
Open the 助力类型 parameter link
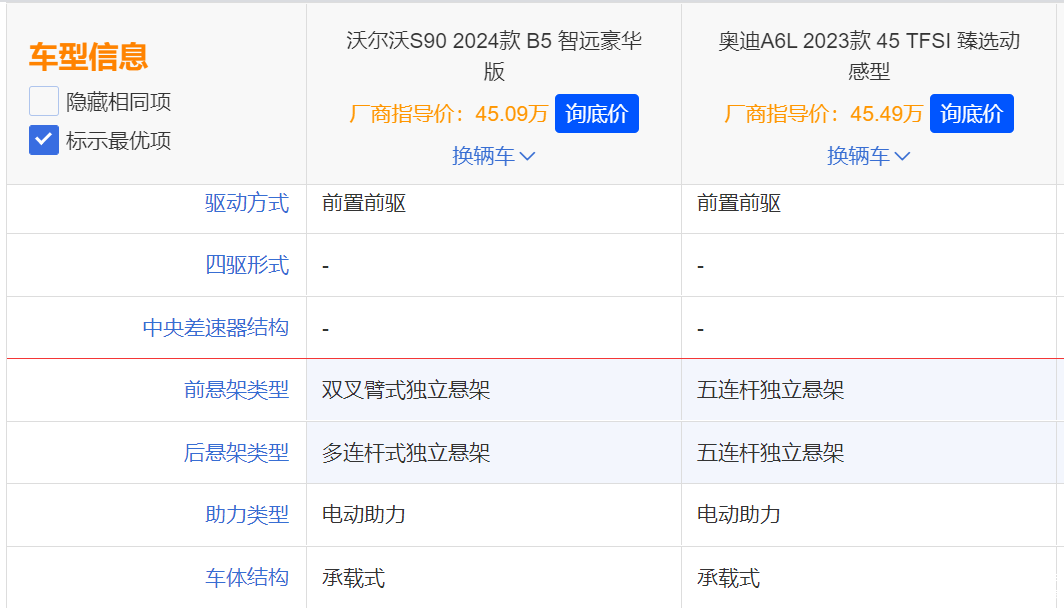tap(247, 515)
